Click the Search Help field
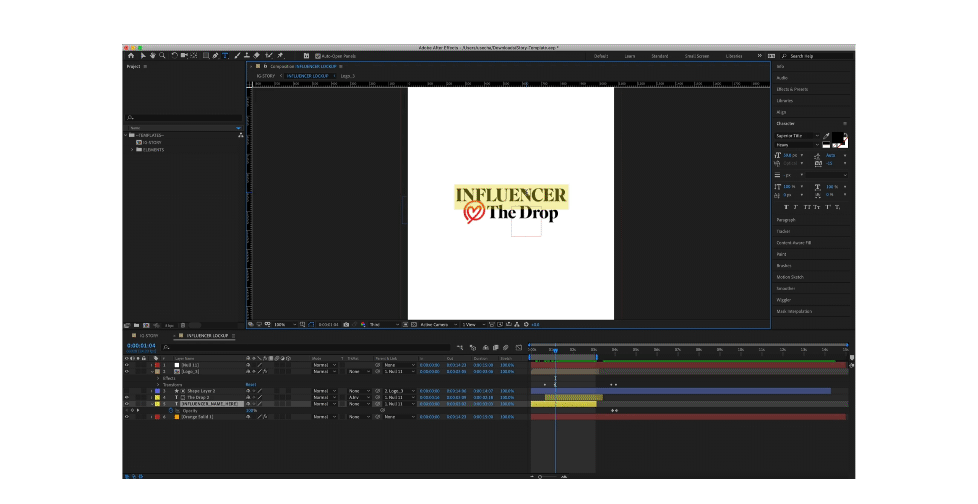This screenshot has width=978, height=504. pos(817,56)
